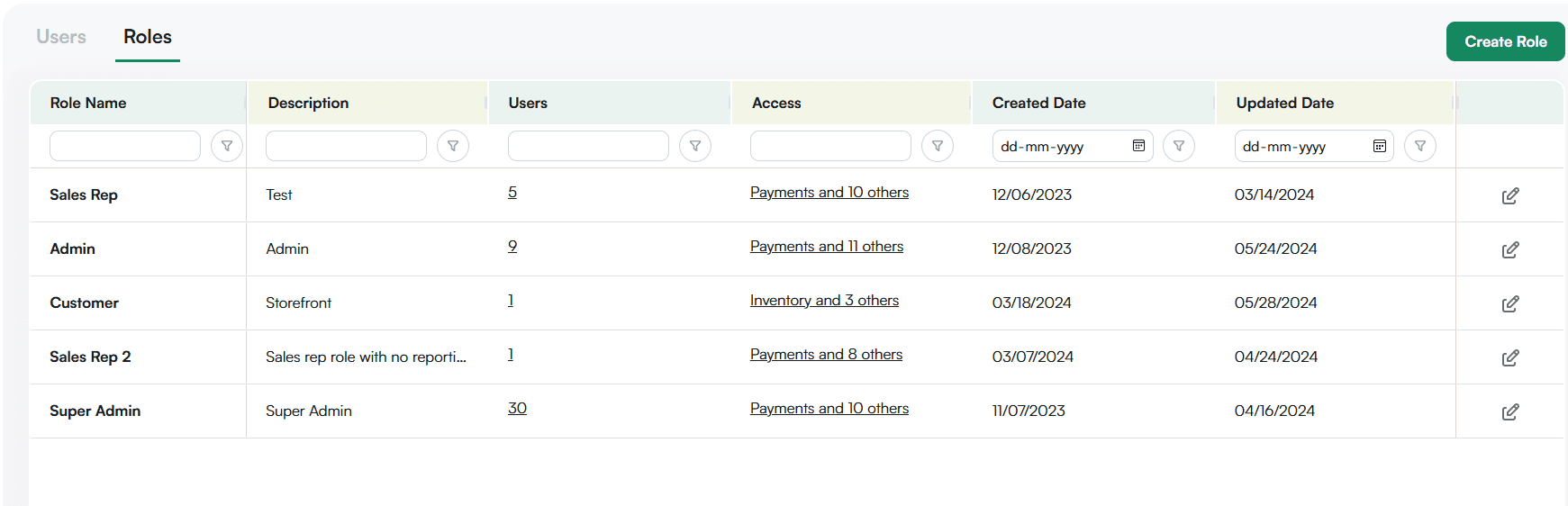Click filter icon for Role Name column
The height and width of the screenshot is (506, 1568).
pyautogui.click(x=227, y=146)
